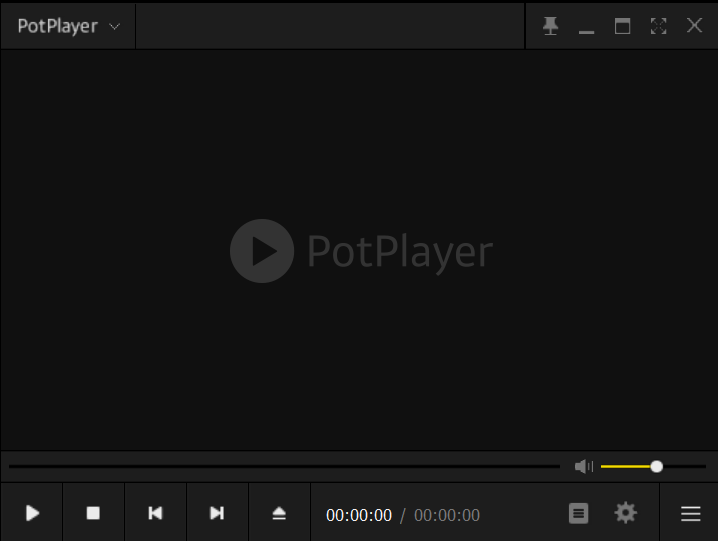The height and width of the screenshot is (541, 718).
Task: Switch PotPlayer to fullscreen mode
Action: click(x=658, y=26)
